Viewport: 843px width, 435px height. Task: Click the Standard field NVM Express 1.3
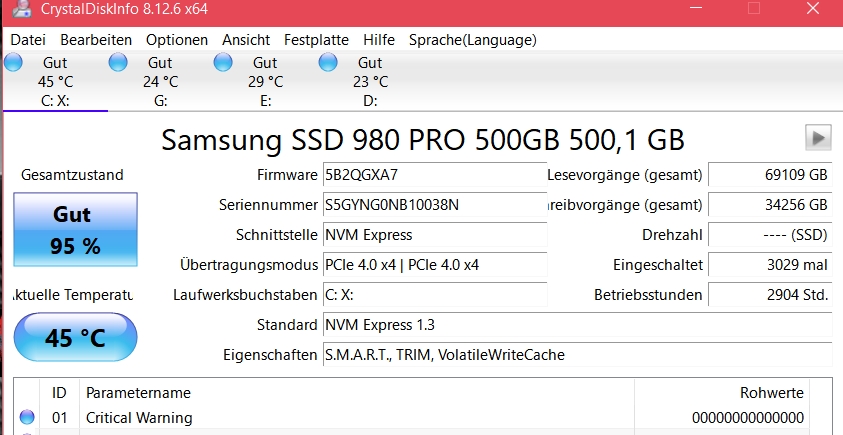577,325
